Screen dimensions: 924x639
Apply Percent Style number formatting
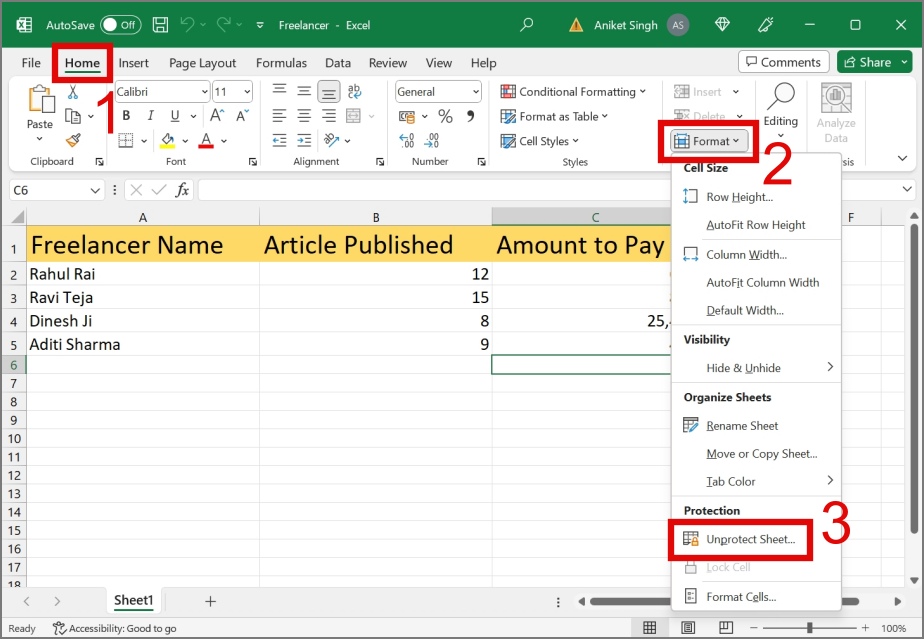(444, 116)
